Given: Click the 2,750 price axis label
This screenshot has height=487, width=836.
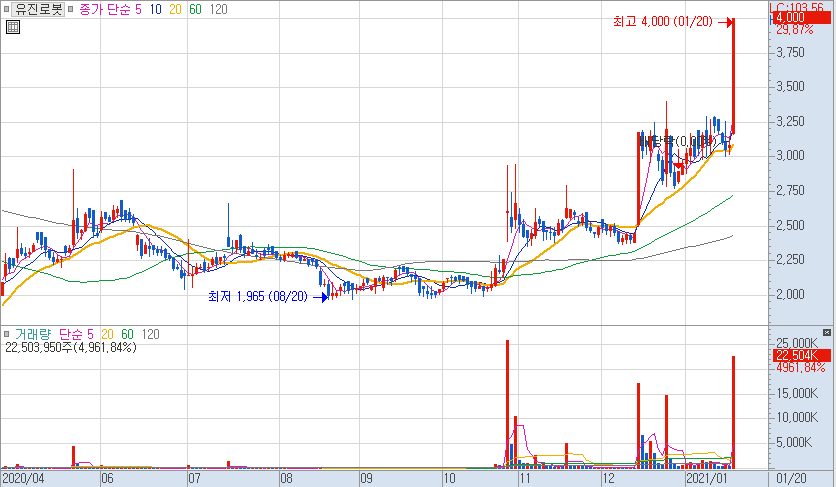Looking at the screenshot, I should [790, 190].
